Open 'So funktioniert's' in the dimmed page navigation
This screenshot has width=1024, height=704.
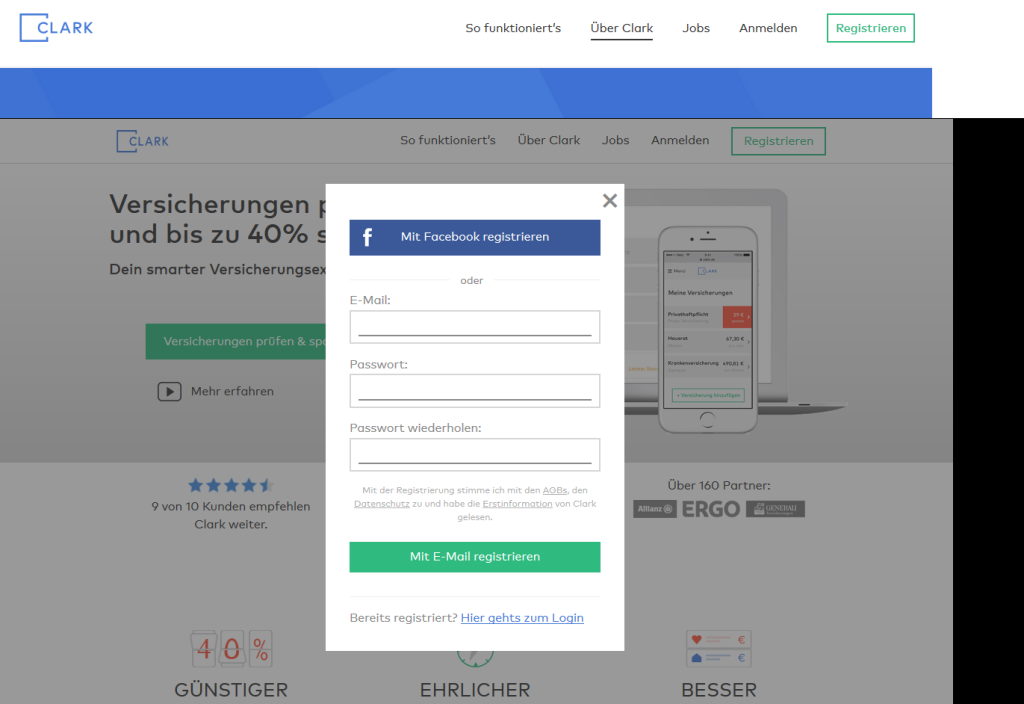click(x=448, y=140)
